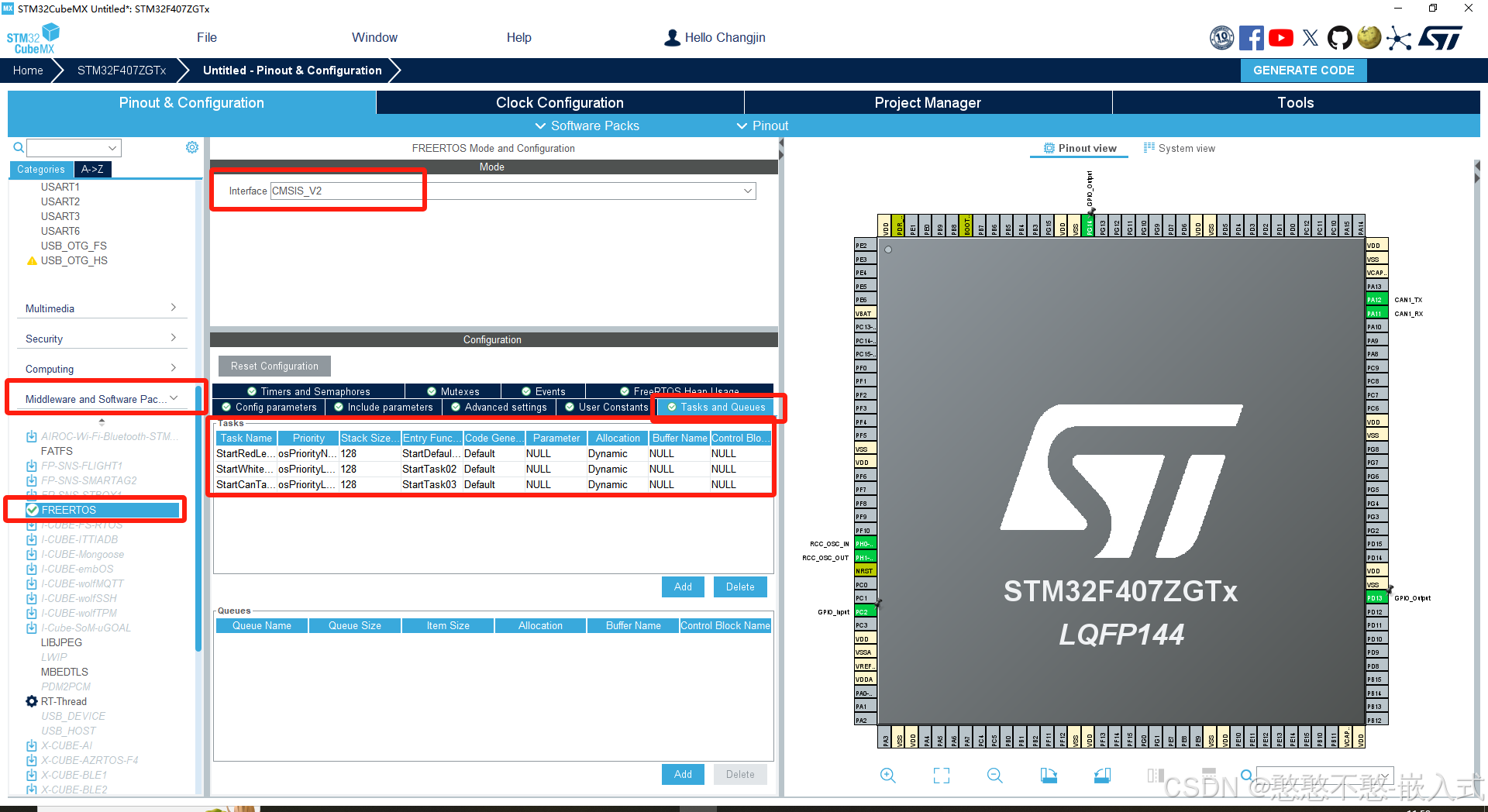Switch to Pinout view
Viewport: 1488px width, 812px height.
(1080, 148)
